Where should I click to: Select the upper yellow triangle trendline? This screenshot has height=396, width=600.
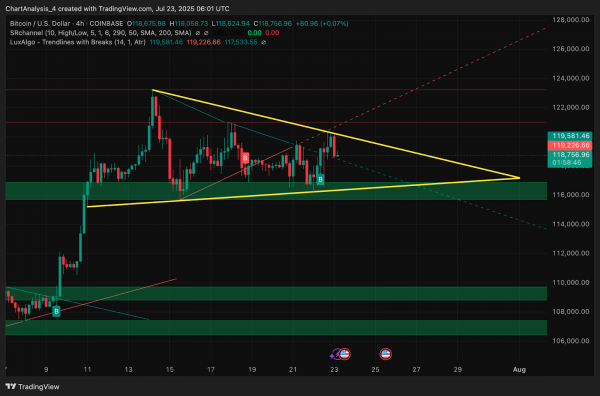coord(336,134)
